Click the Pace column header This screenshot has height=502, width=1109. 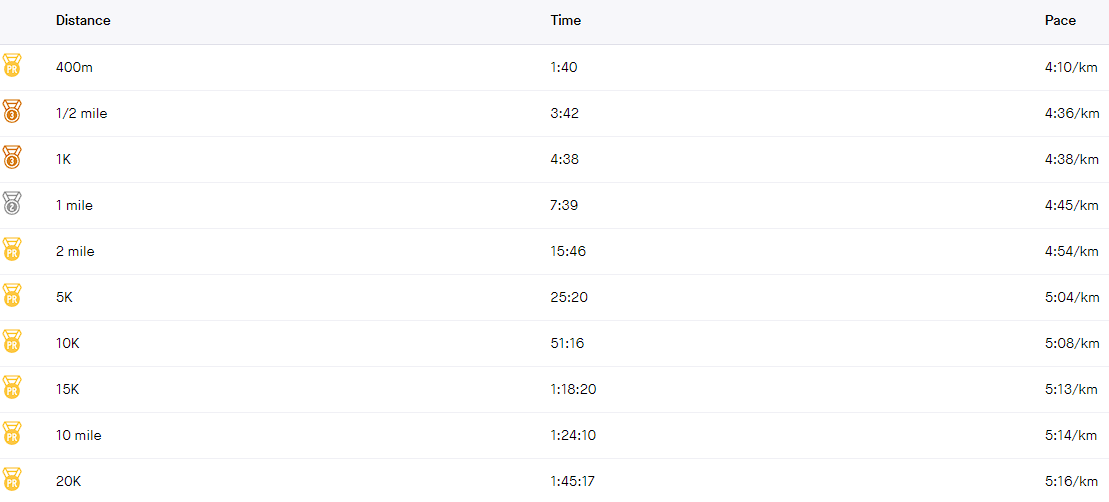coord(1060,21)
